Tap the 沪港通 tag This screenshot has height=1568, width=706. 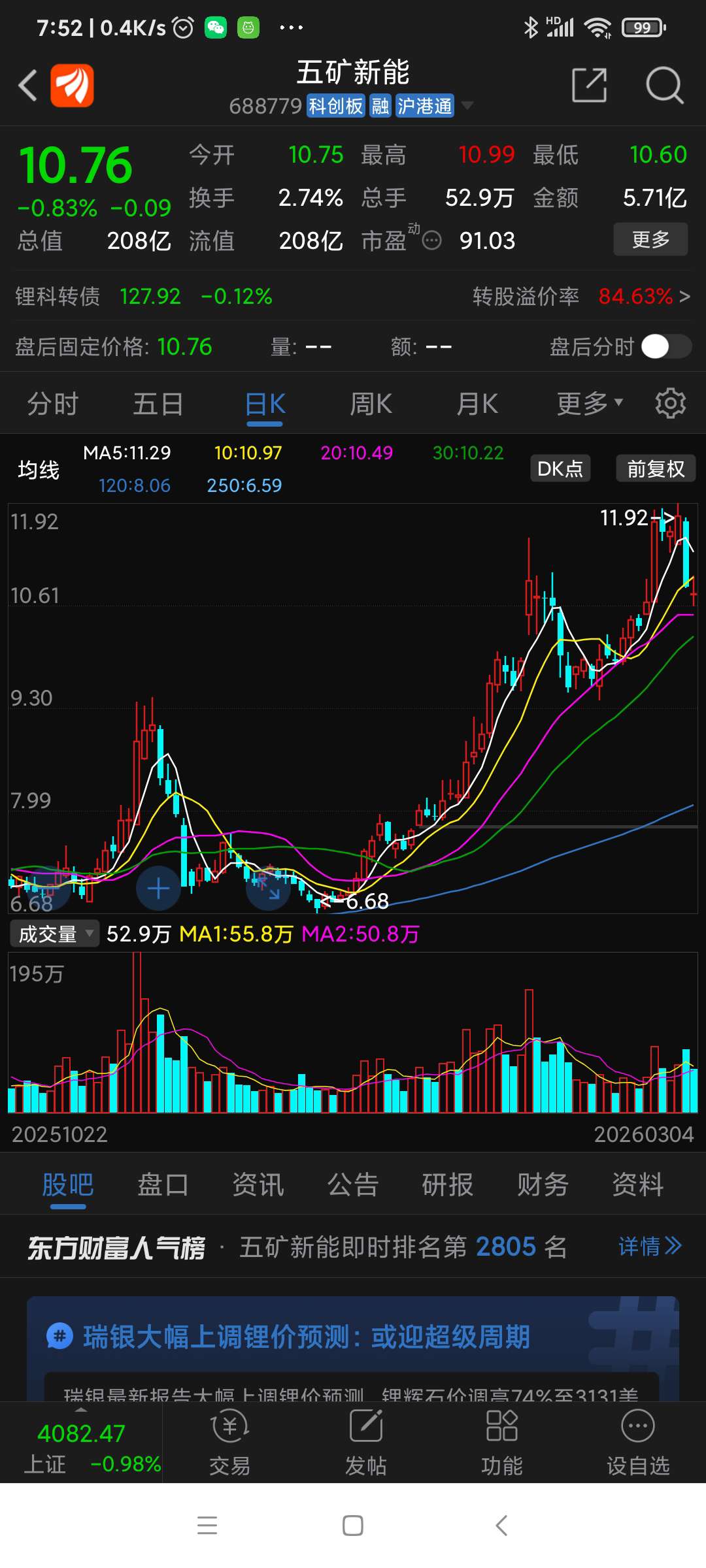pos(425,106)
